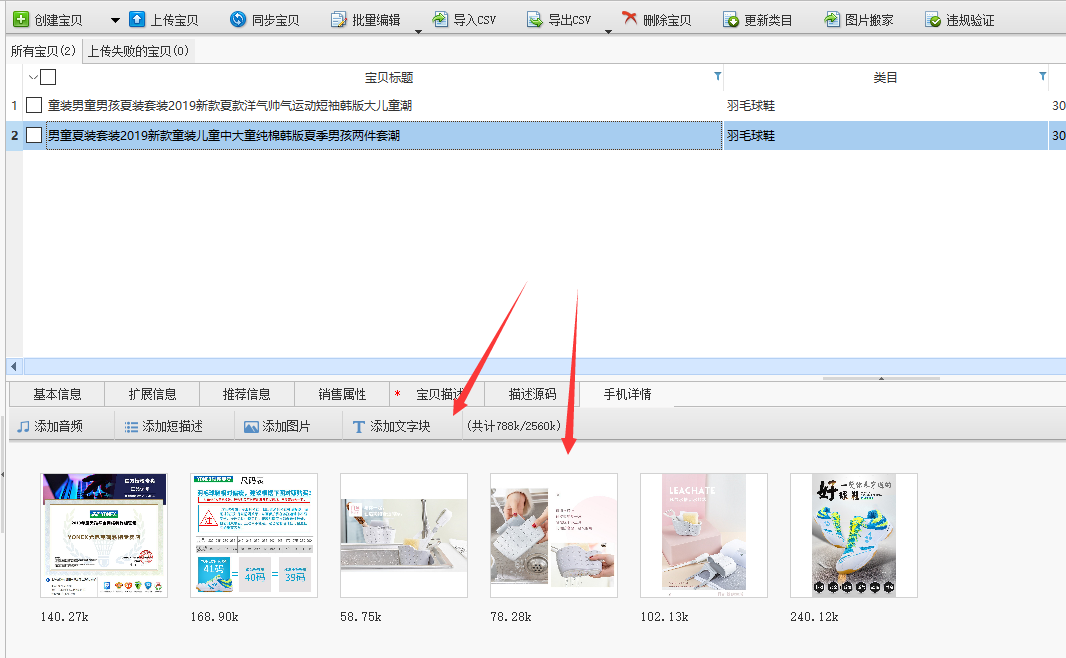This screenshot has width=1066, height=658.
Task: Tick the select-all checkbox in table header
Action: 48,77
